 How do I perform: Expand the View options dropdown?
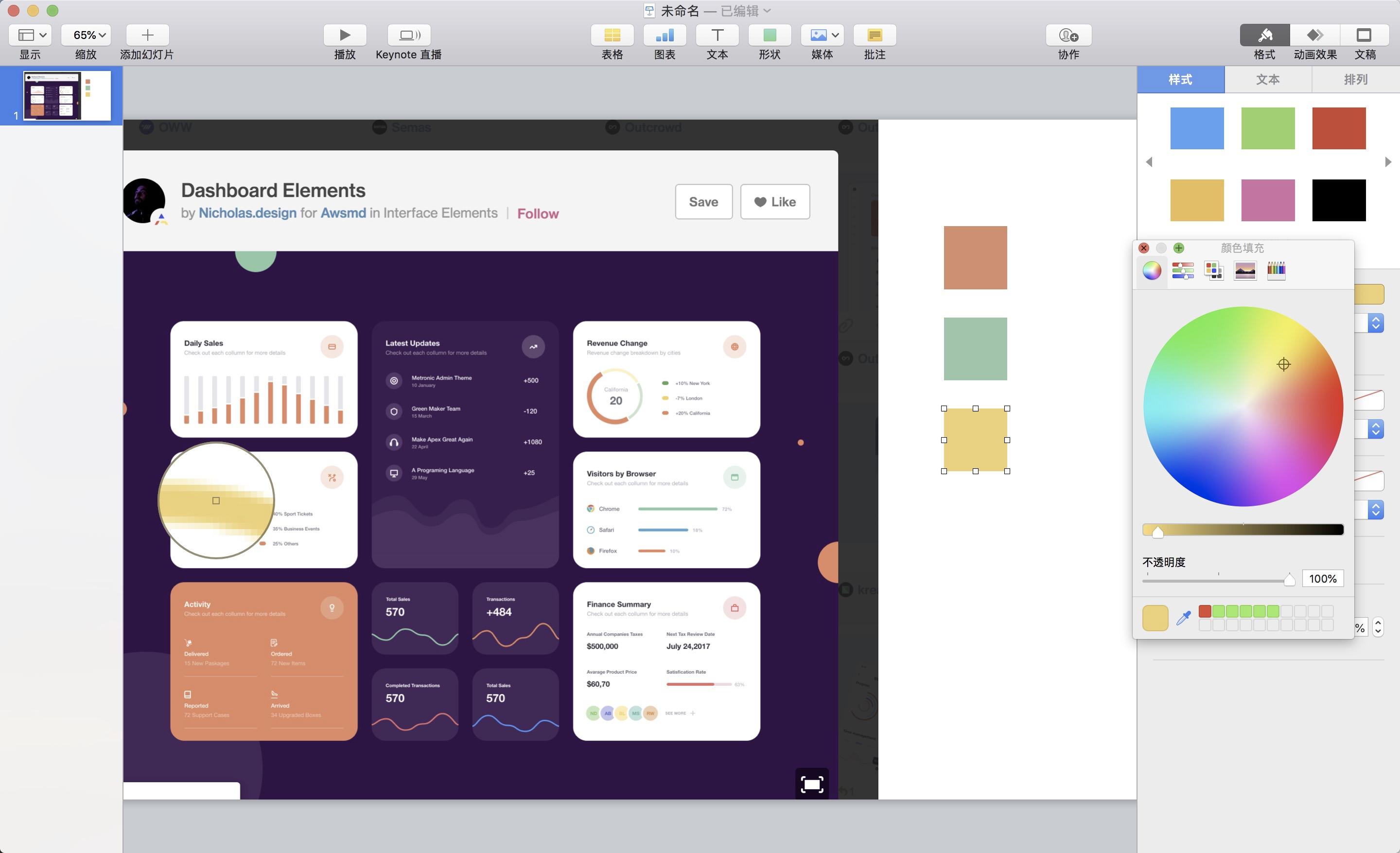pos(31,35)
